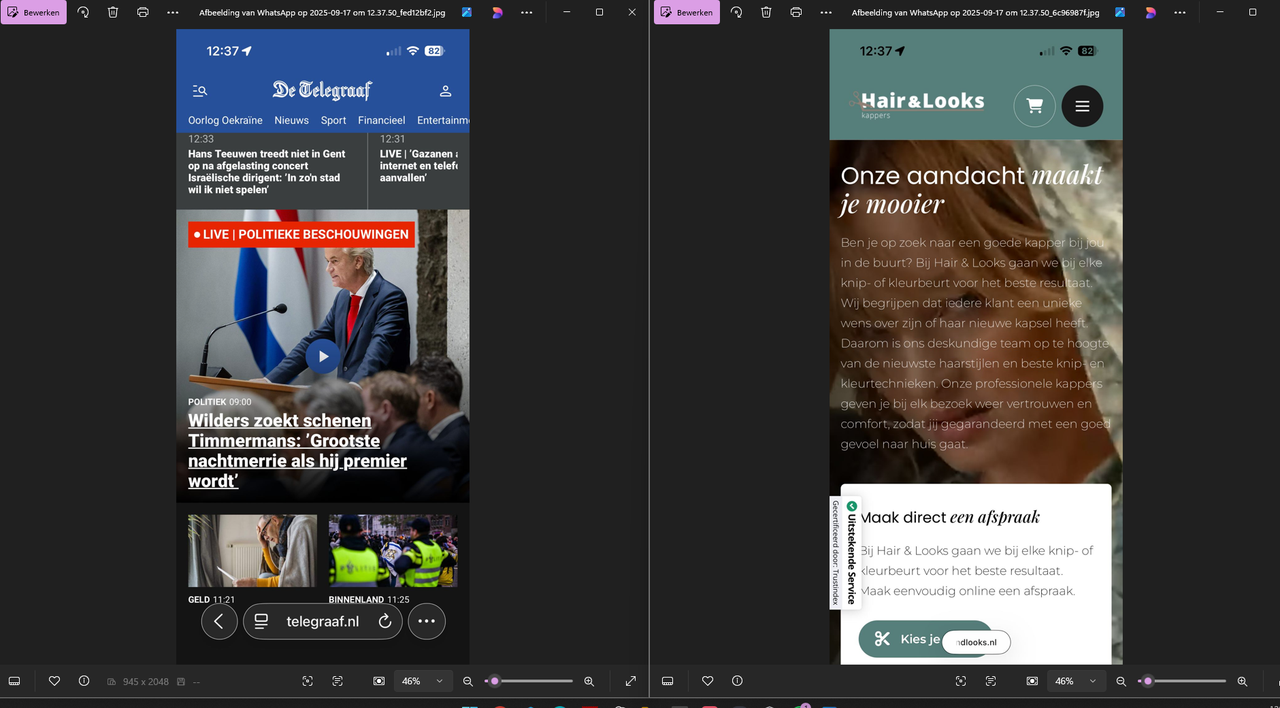
Task: Delete the telegraaf image in left window
Action: (x=113, y=12)
